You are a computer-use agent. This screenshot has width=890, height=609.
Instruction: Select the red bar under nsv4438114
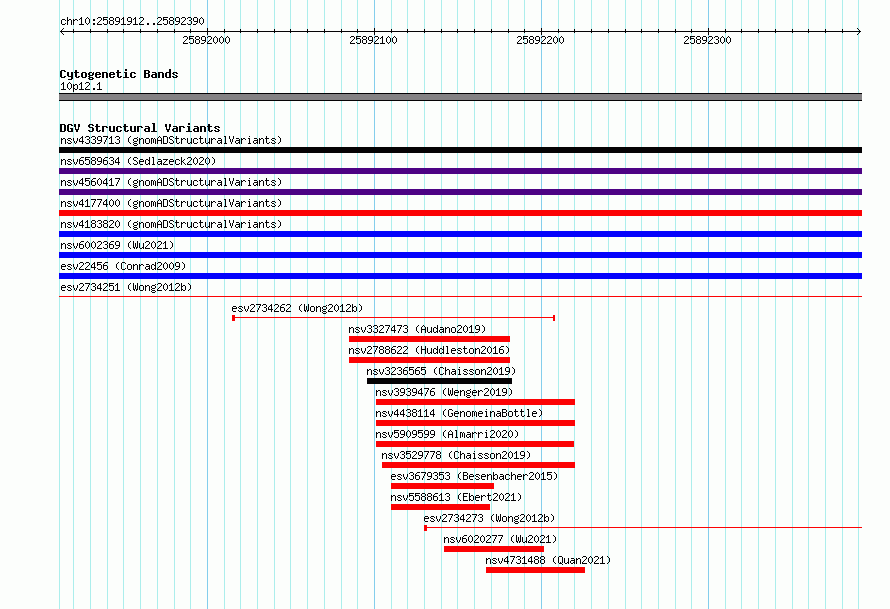pos(475,423)
